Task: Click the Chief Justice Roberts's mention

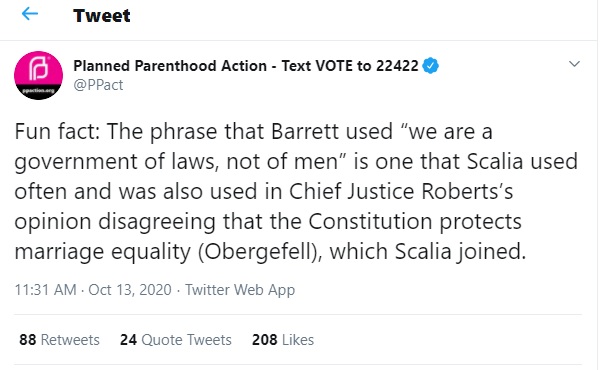Action: (401, 191)
